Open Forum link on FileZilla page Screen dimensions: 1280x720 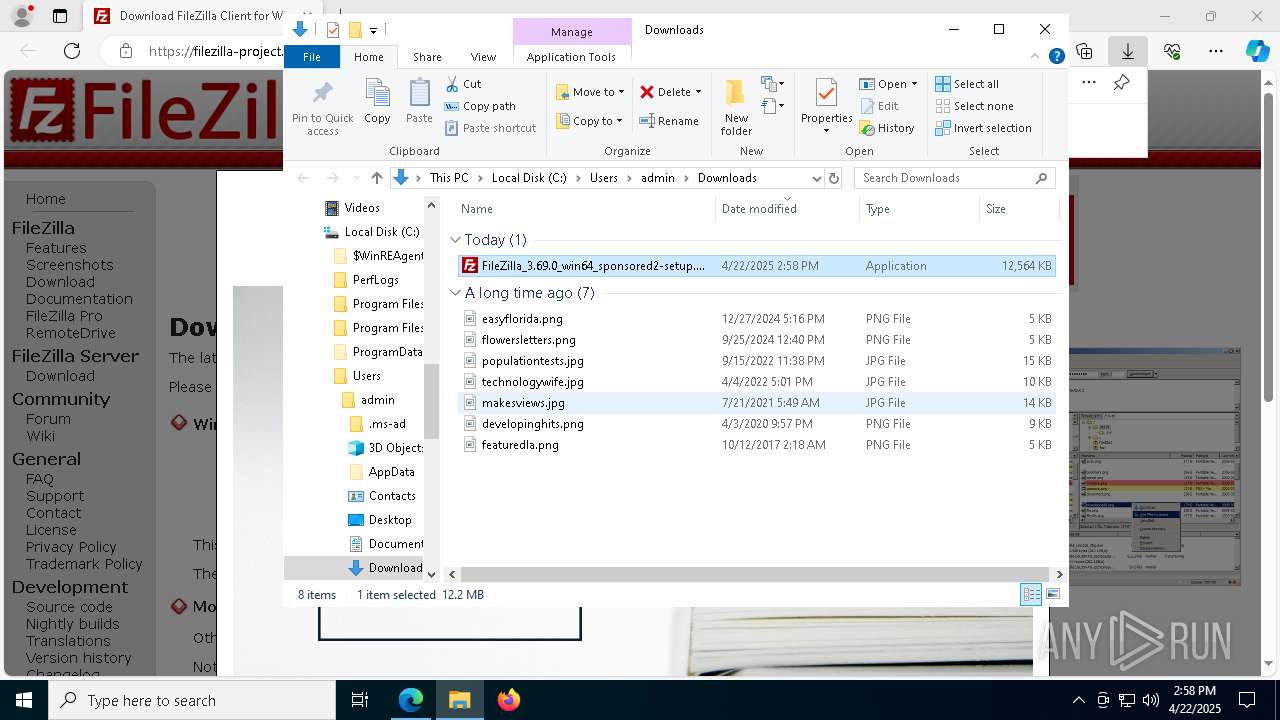[48, 419]
